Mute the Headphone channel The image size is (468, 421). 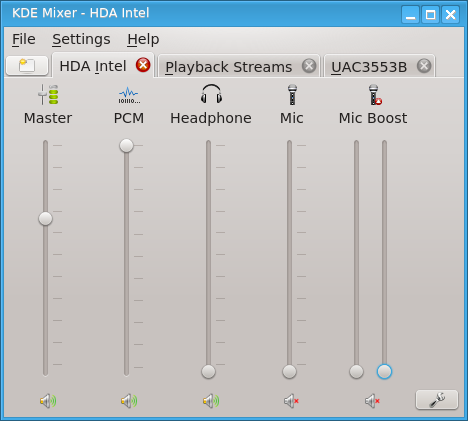click(211, 401)
